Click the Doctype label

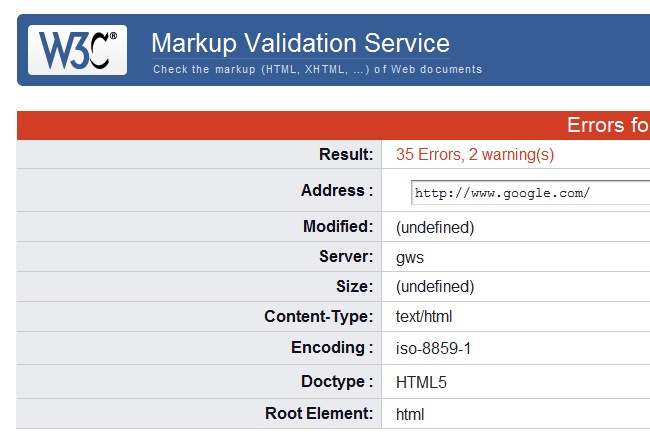pos(337,382)
